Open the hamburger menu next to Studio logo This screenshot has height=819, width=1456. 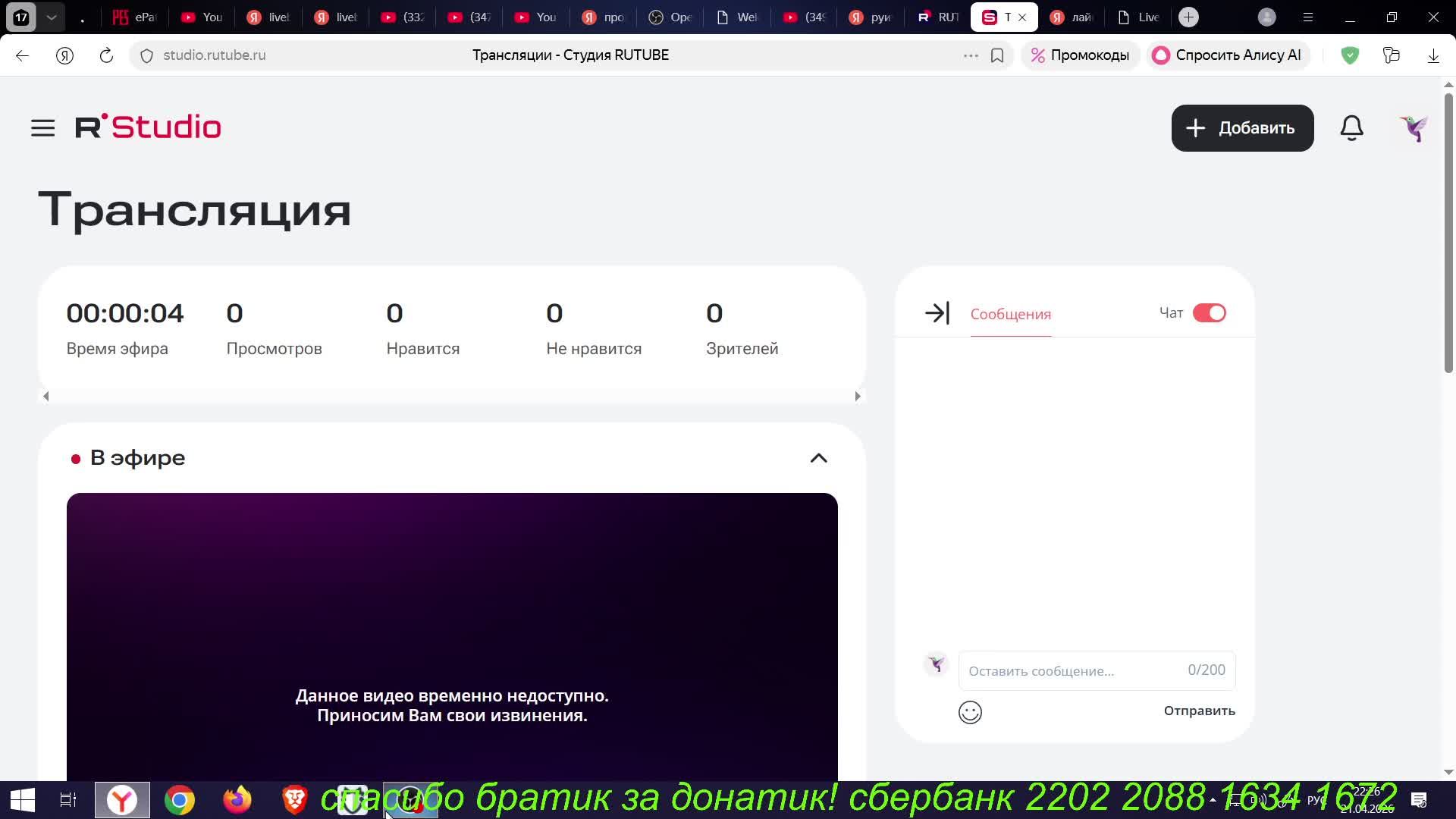click(x=42, y=128)
